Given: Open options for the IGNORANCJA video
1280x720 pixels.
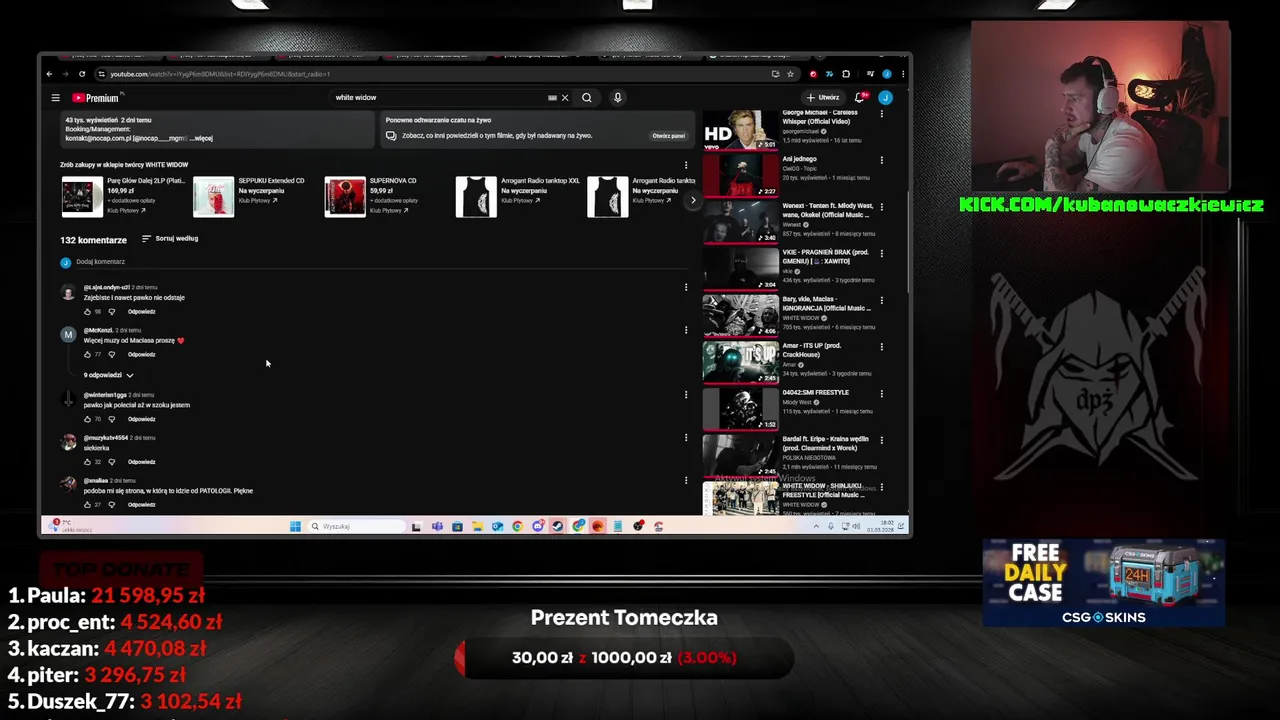Looking at the screenshot, I should click(x=881, y=300).
